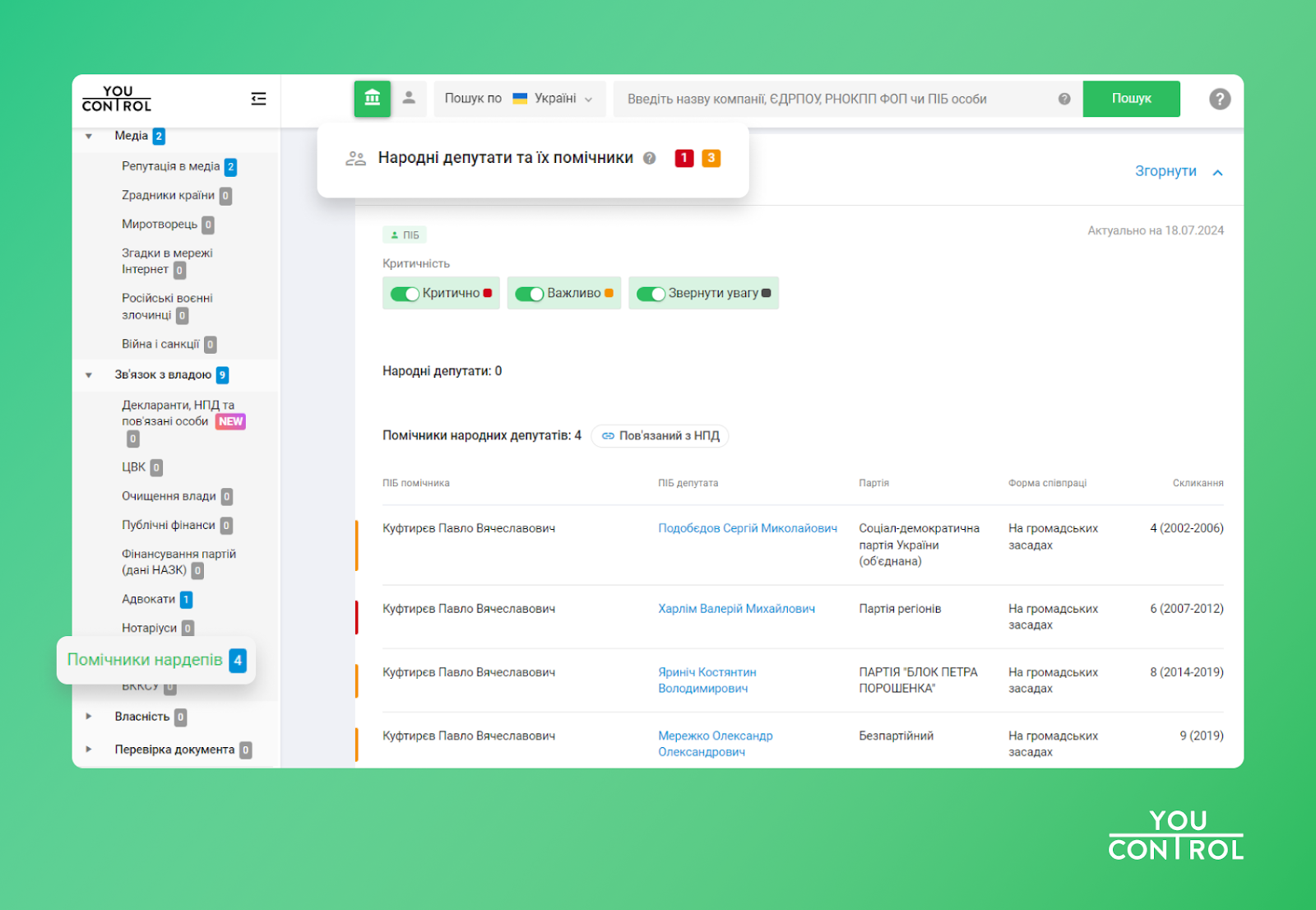
Task: Click info icon beside Народні депутати heading
Action: [x=650, y=158]
